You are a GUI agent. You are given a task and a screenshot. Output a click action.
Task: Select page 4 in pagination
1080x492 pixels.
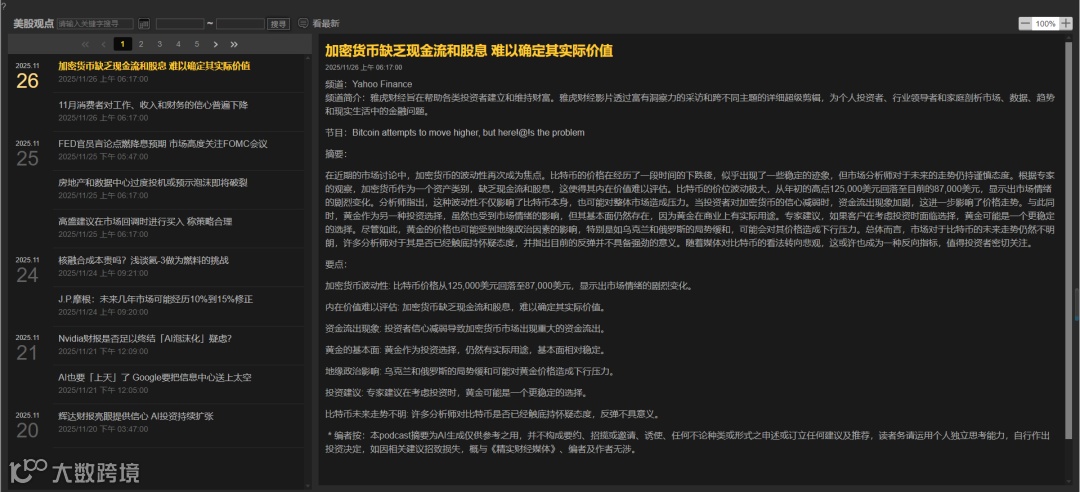click(x=178, y=44)
